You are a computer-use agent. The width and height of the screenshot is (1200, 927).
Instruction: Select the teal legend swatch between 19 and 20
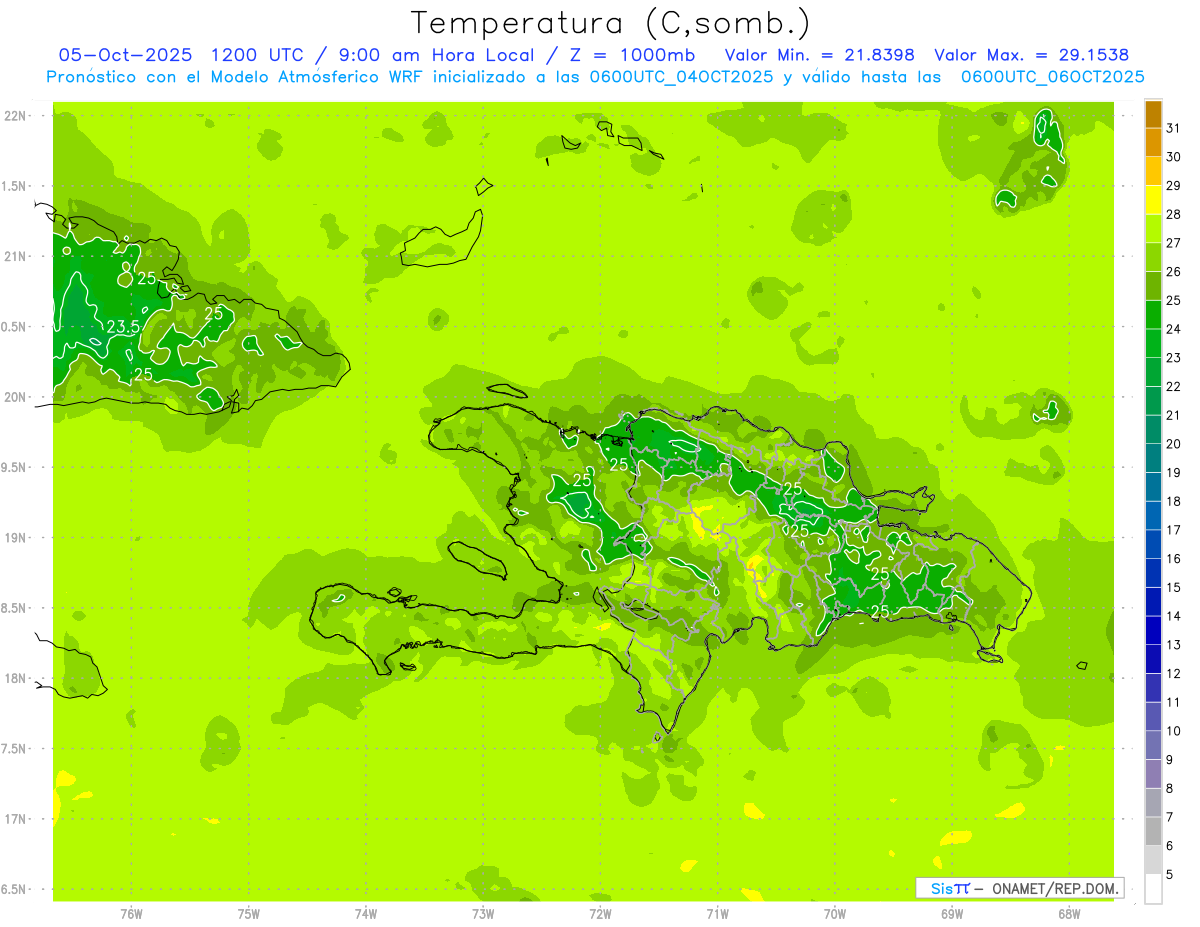[x=1153, y=458]
